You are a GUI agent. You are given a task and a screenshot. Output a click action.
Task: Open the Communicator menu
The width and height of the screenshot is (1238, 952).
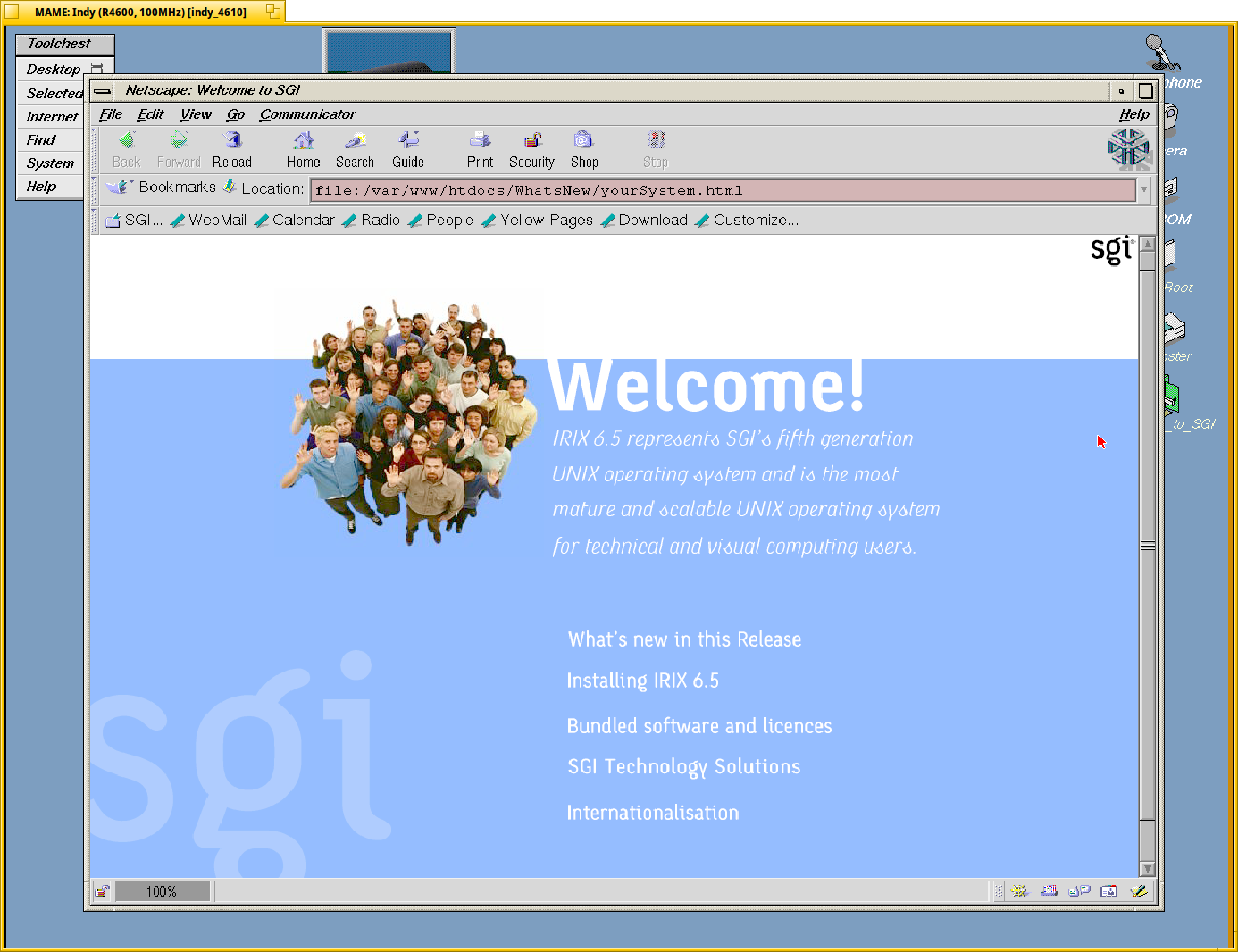tap(307, 114)
